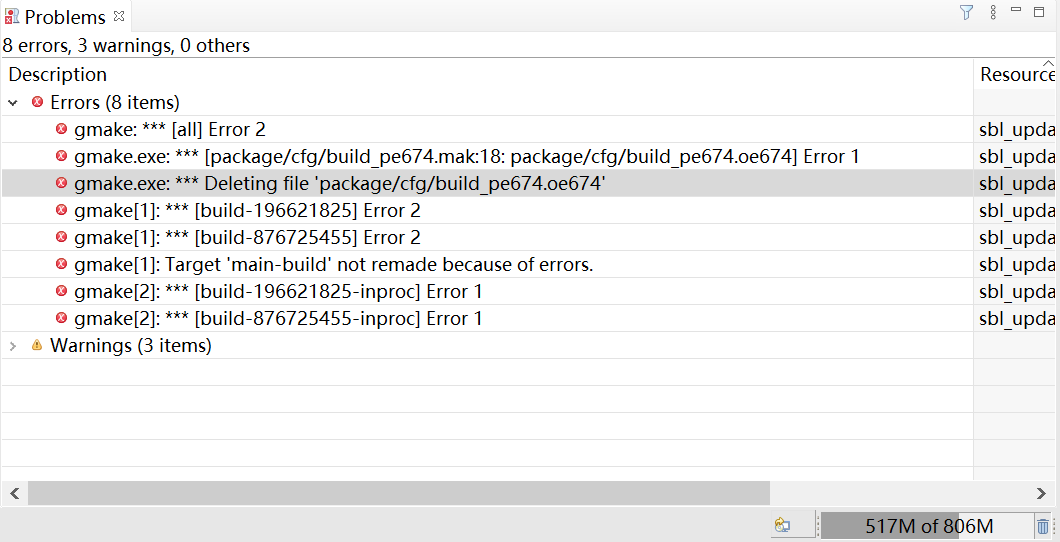The width and height of the screenshot is (1060, 542).
Task: Click the Problems view tab icon
Action: coord(11,16)
